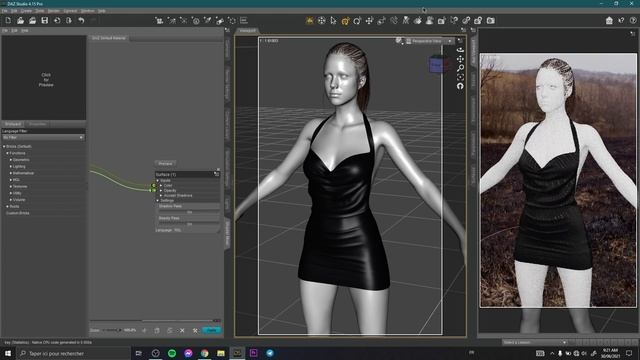Select the Joint Editor figure tool icon
Image resolution: width=640 pixels, height=360 pixels.
point(406,20)
